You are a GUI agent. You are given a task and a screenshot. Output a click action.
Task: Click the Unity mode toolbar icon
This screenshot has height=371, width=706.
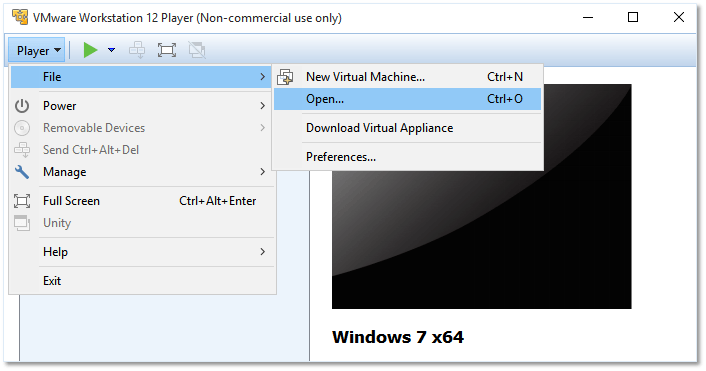pos(197,50)
